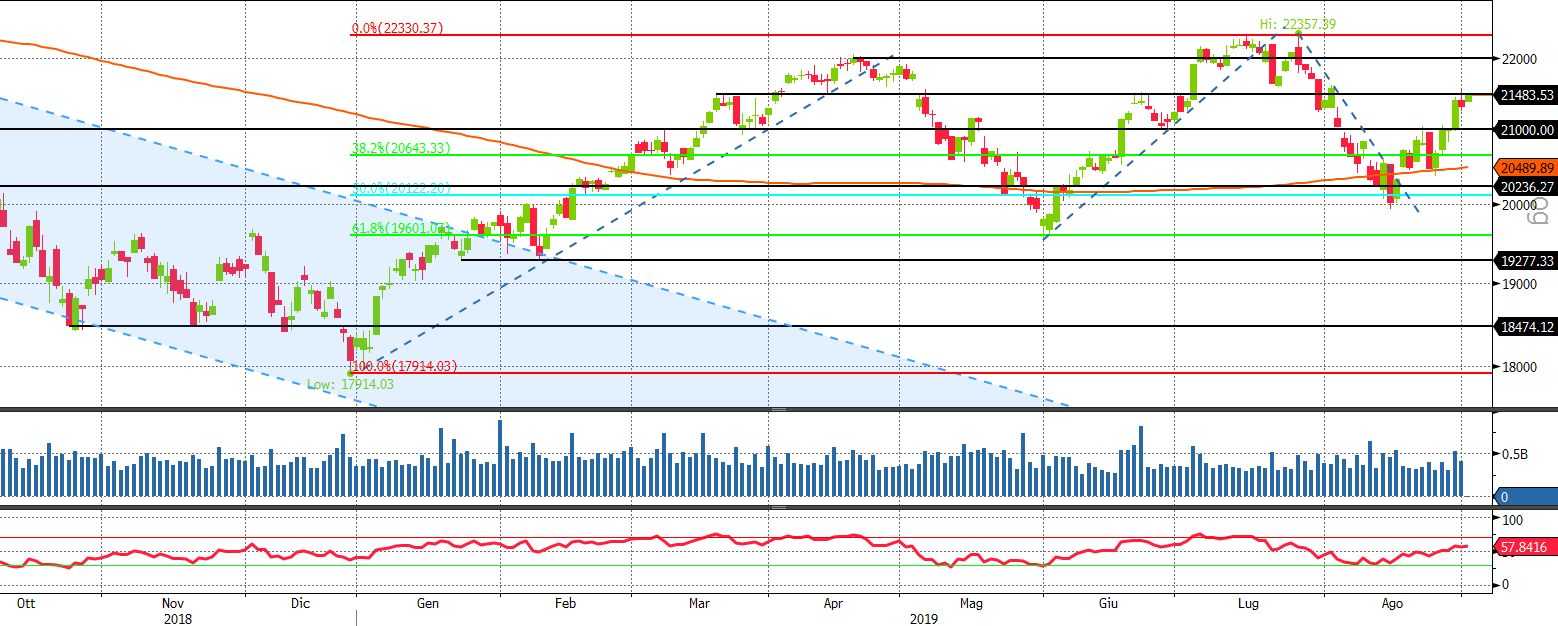The image size is (1558, 626).
Task: Click the Ott month label
Action: tap(27, 603)
